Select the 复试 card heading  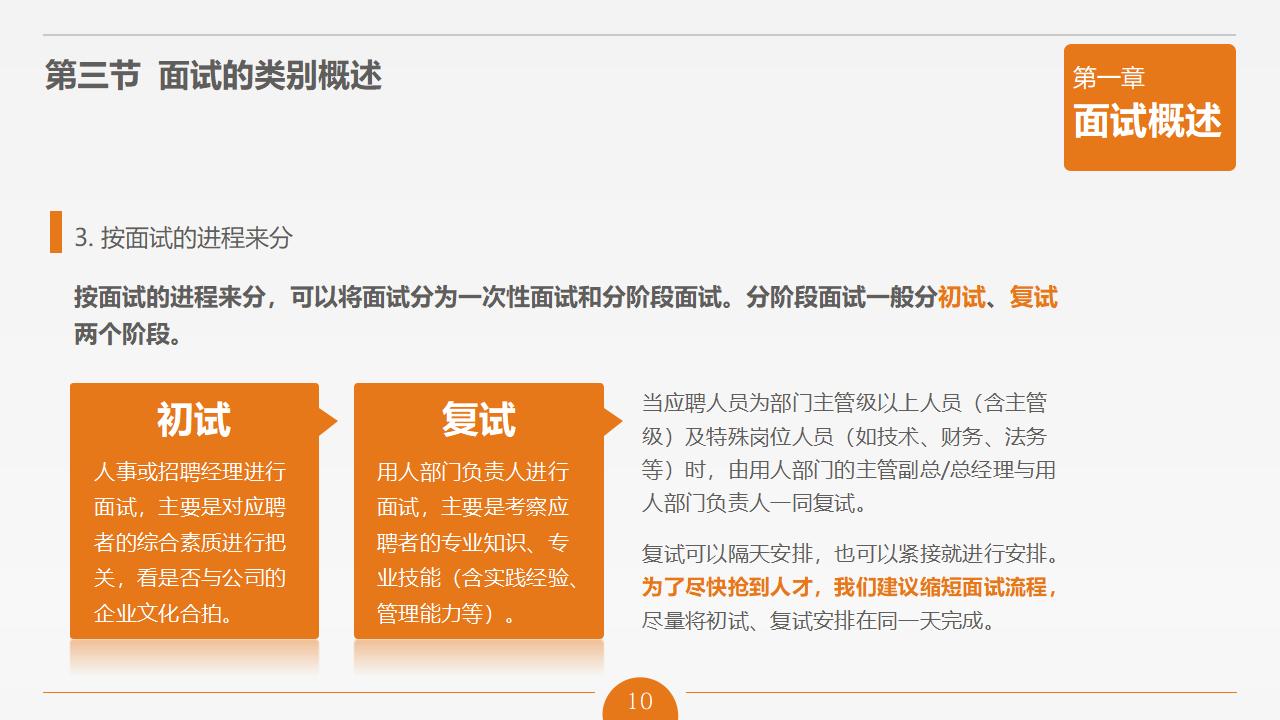pos(479,420)
